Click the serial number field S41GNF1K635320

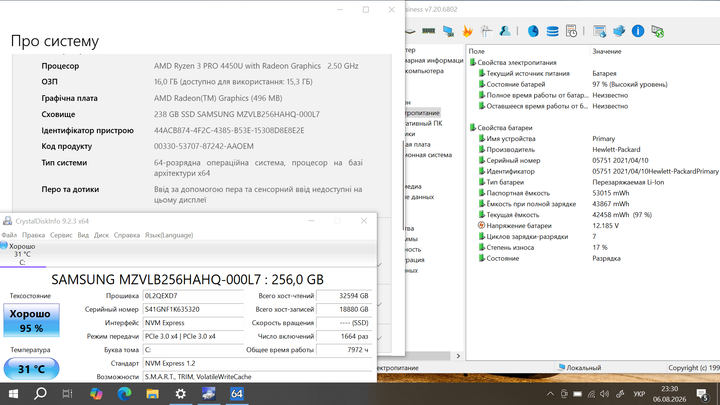(193, 309)
